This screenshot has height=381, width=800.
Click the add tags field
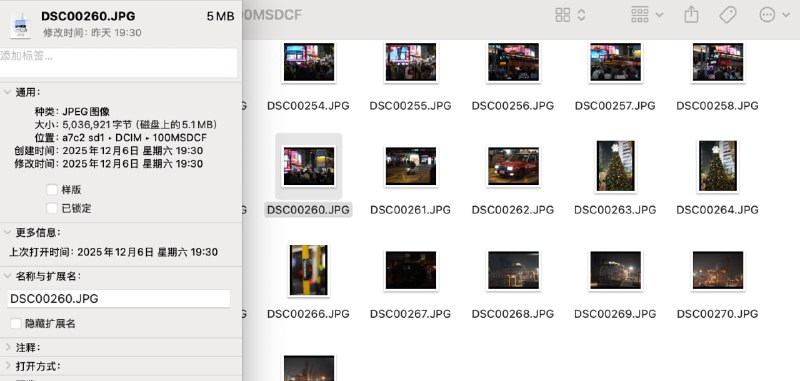pos(118,63)
